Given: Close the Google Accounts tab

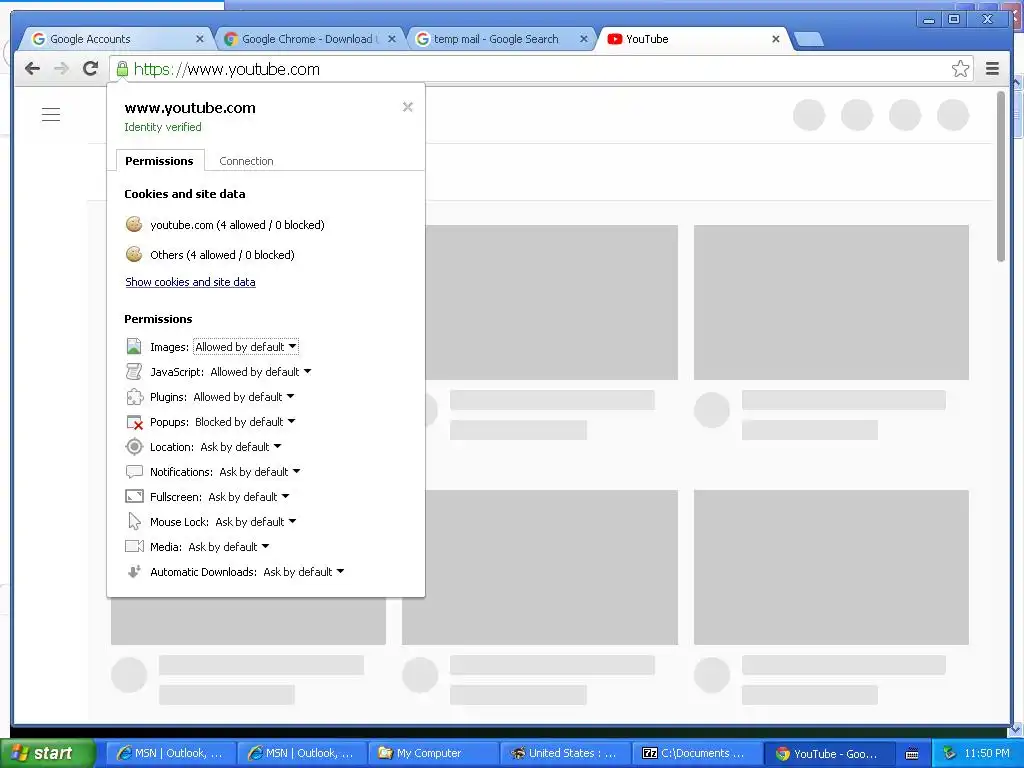Looking at the screenshot, I should [200, 39].
